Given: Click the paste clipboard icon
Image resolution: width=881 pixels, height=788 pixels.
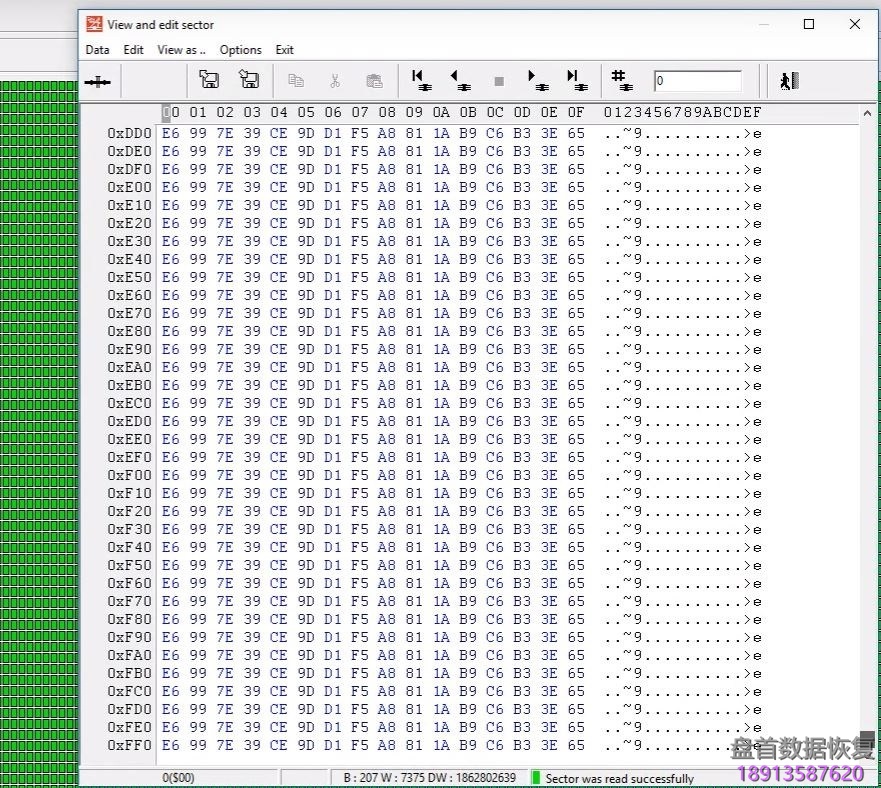Looking at the screenshot, I should [x=374, y=81].
